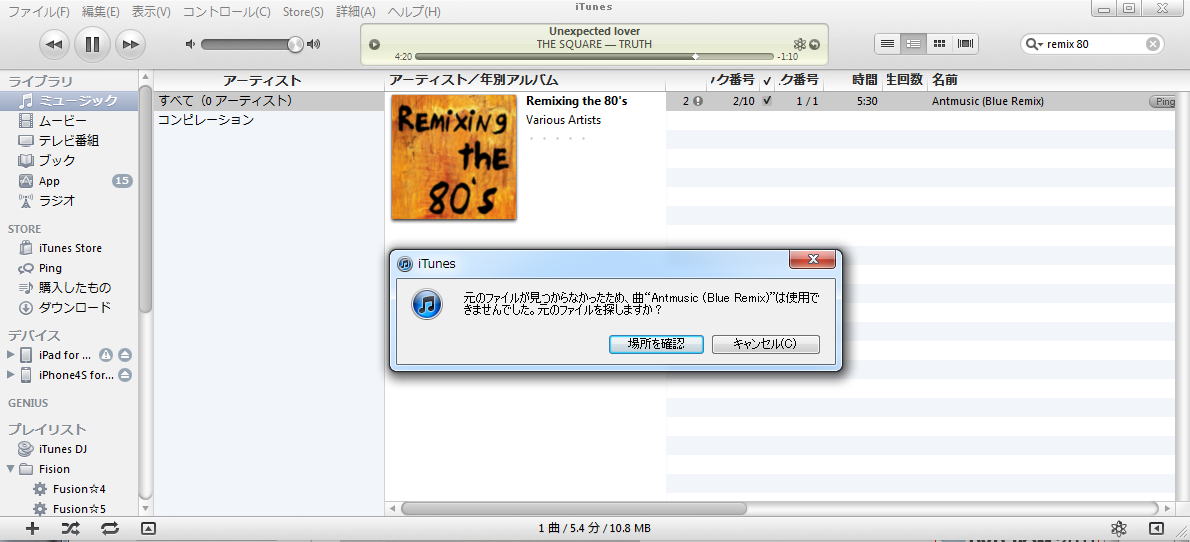Open the search options magnifier dropdown
This screenshot has width=1190, height=542.
1034,44
